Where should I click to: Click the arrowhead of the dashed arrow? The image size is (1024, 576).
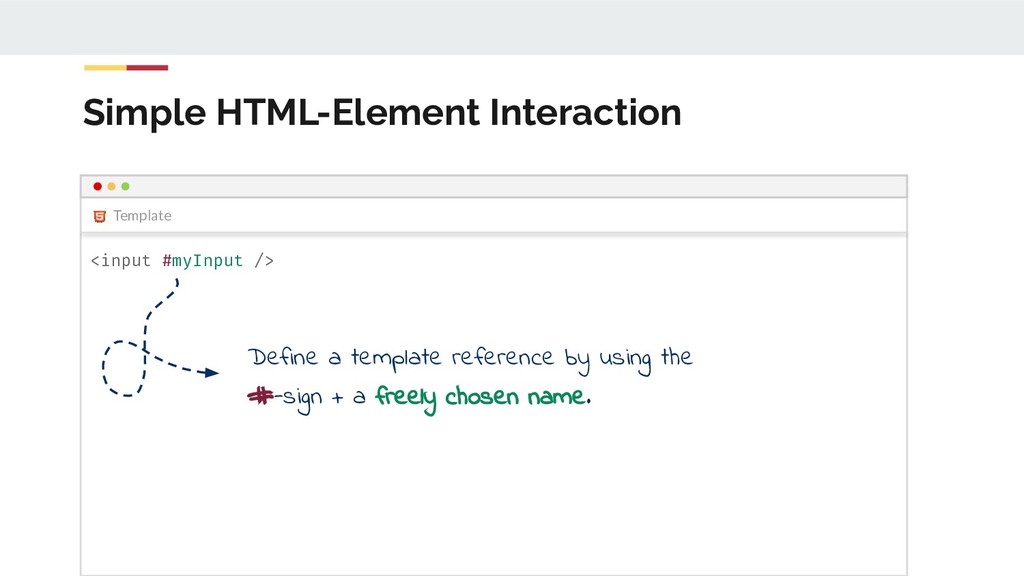[x=210, y=373]
